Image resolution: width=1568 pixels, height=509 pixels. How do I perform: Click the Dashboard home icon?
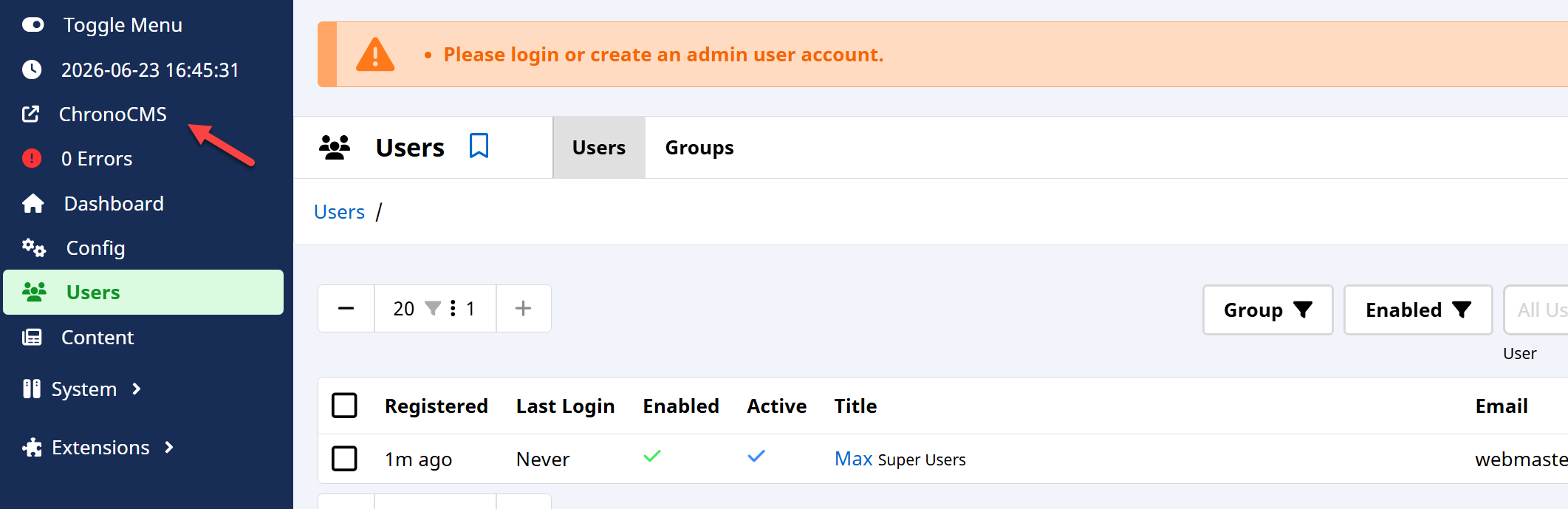pos(33,203)
